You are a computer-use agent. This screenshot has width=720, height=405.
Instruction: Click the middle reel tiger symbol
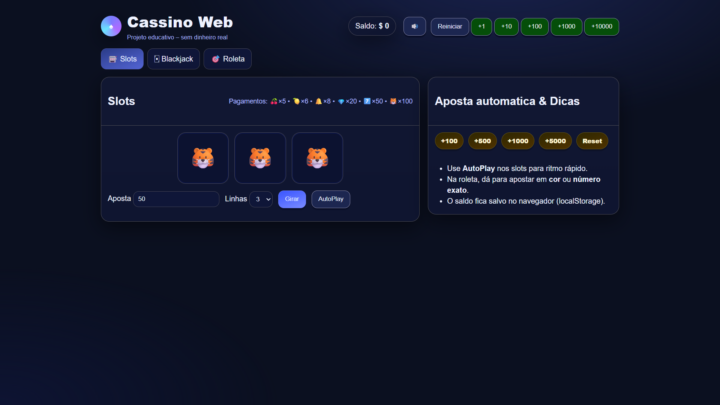[x=260, y=158]
